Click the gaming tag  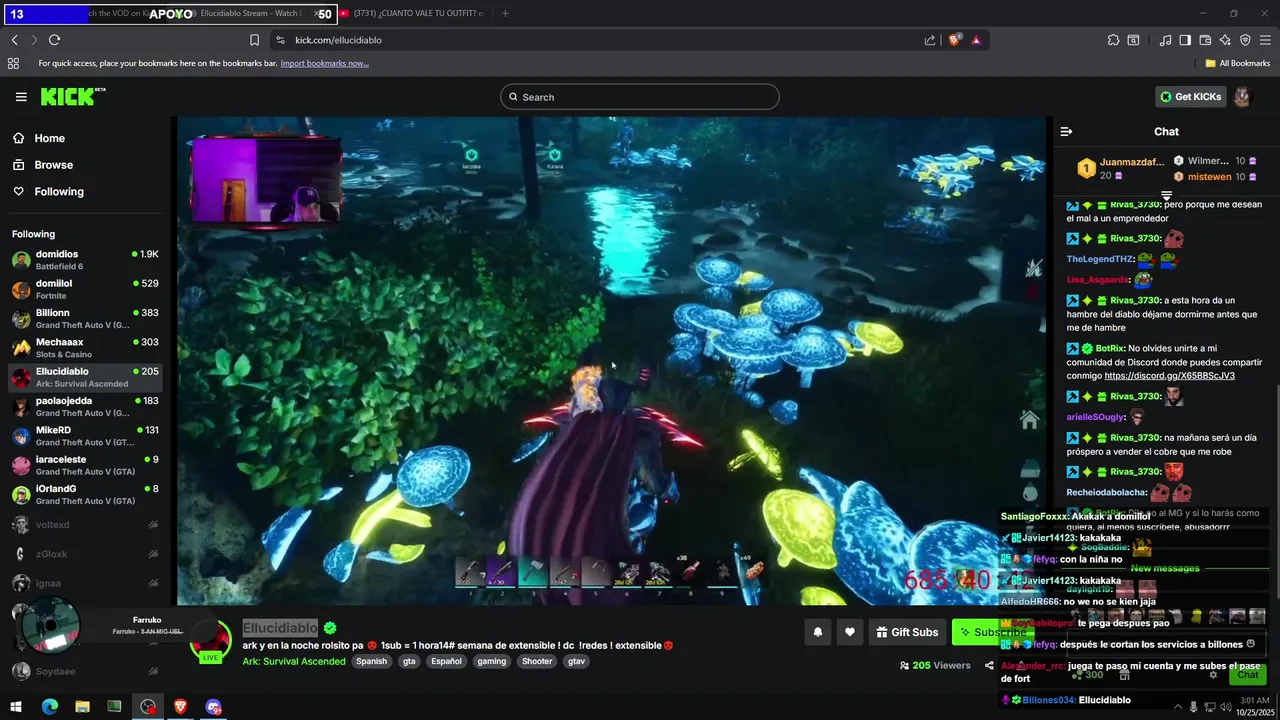[x=492, y=661]
